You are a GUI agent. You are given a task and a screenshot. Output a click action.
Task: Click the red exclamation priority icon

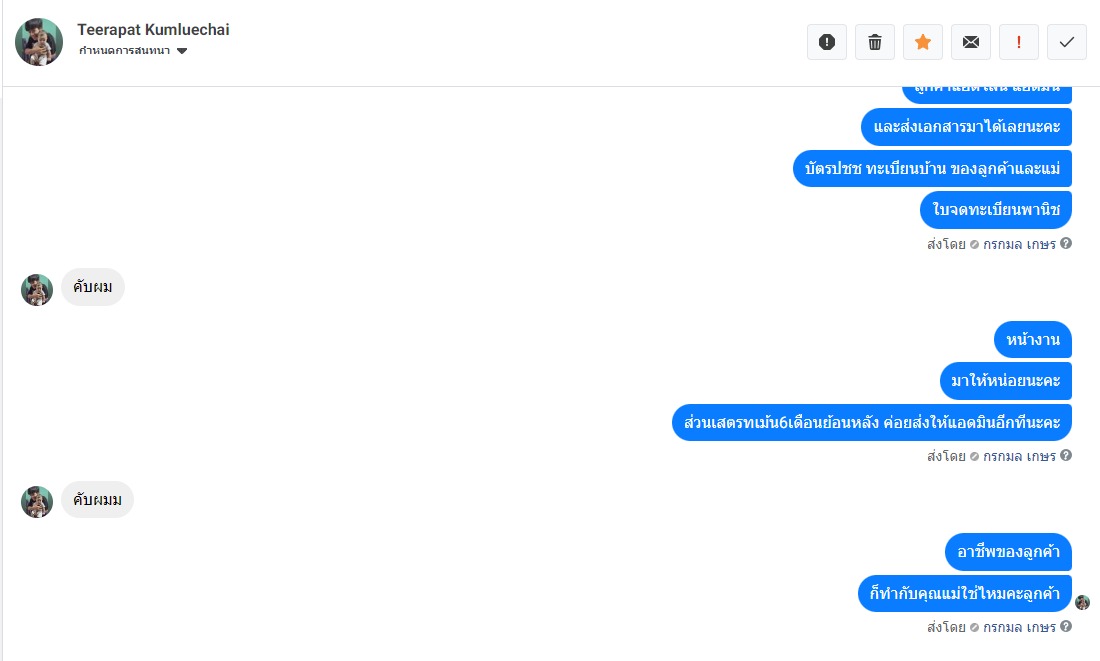pyautogui.click(x=1019, y=42)
